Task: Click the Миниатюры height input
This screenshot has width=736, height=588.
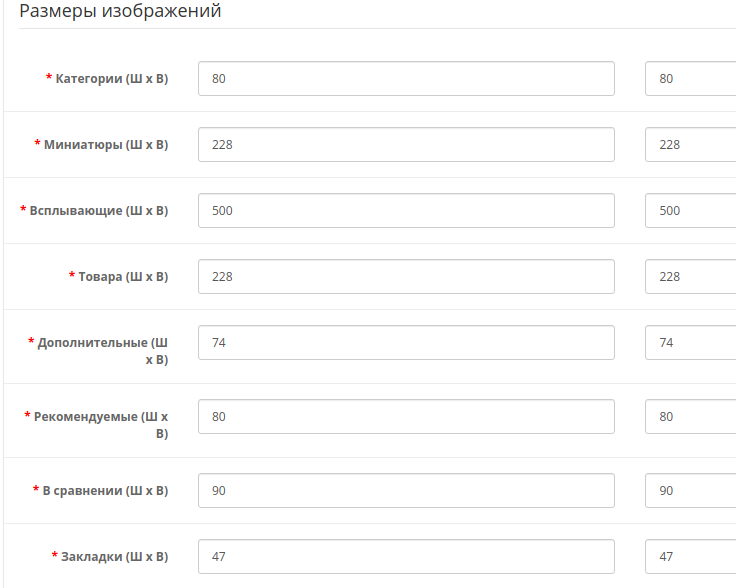Action: coord(690,145)
